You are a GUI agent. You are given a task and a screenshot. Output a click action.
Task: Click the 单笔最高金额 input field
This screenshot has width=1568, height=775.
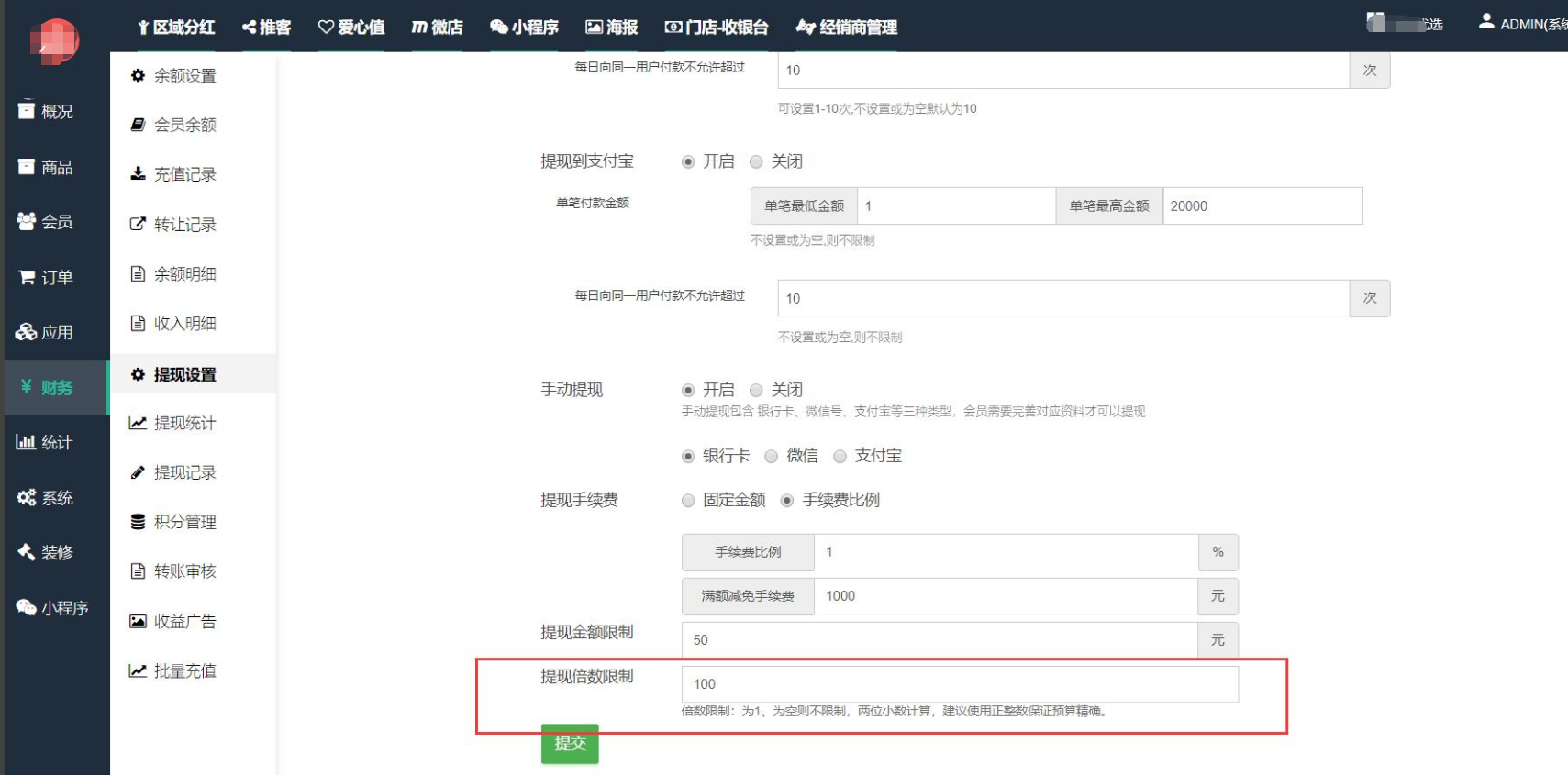1262,206
